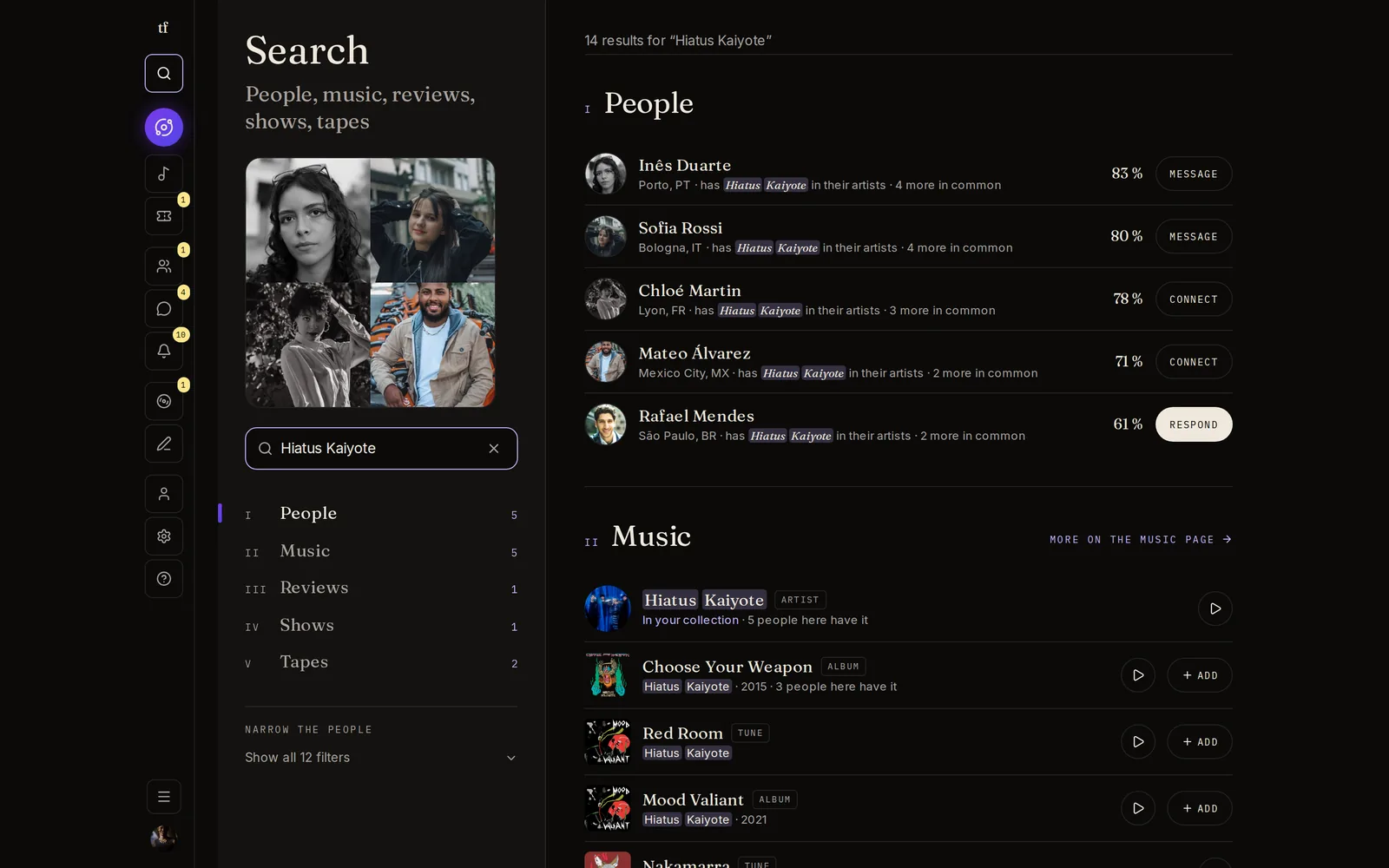Screen dimensions: 1389x868
Task: Open Inês Duarte's profile avatar
Action: click(606, 174)
